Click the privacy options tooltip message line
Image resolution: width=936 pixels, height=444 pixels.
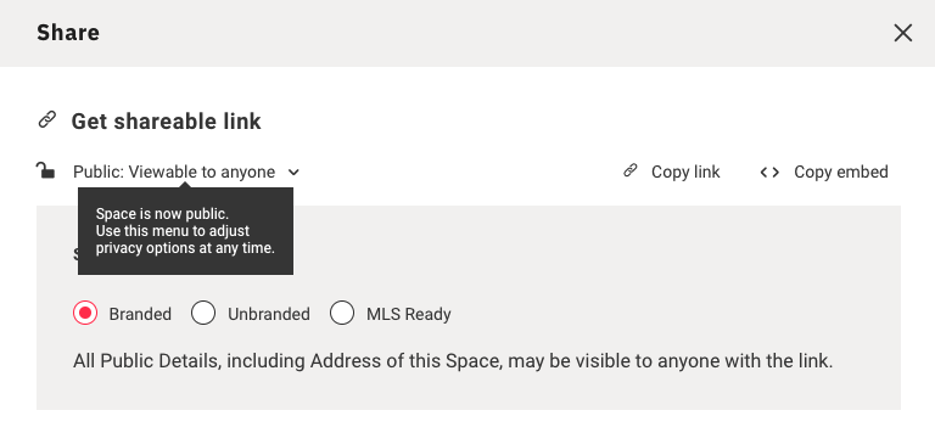point(185,248)
